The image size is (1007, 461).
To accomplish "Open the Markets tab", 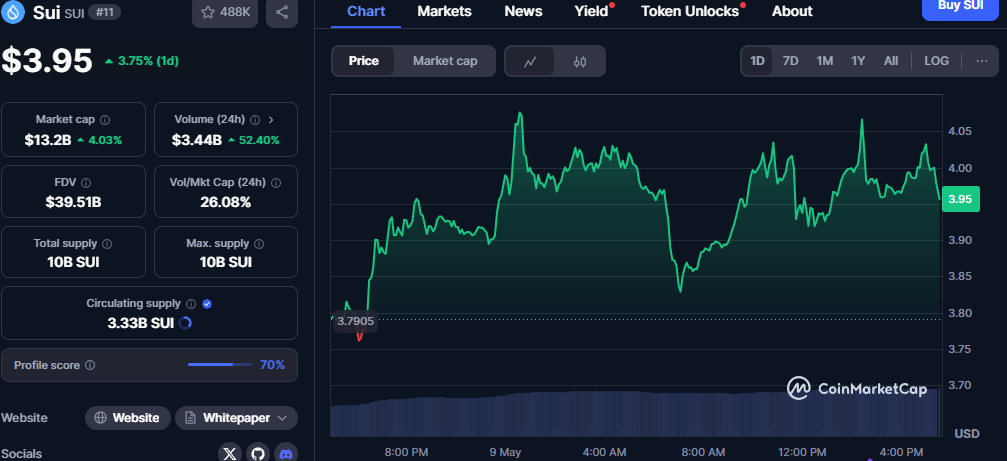I will coord(444,12).
